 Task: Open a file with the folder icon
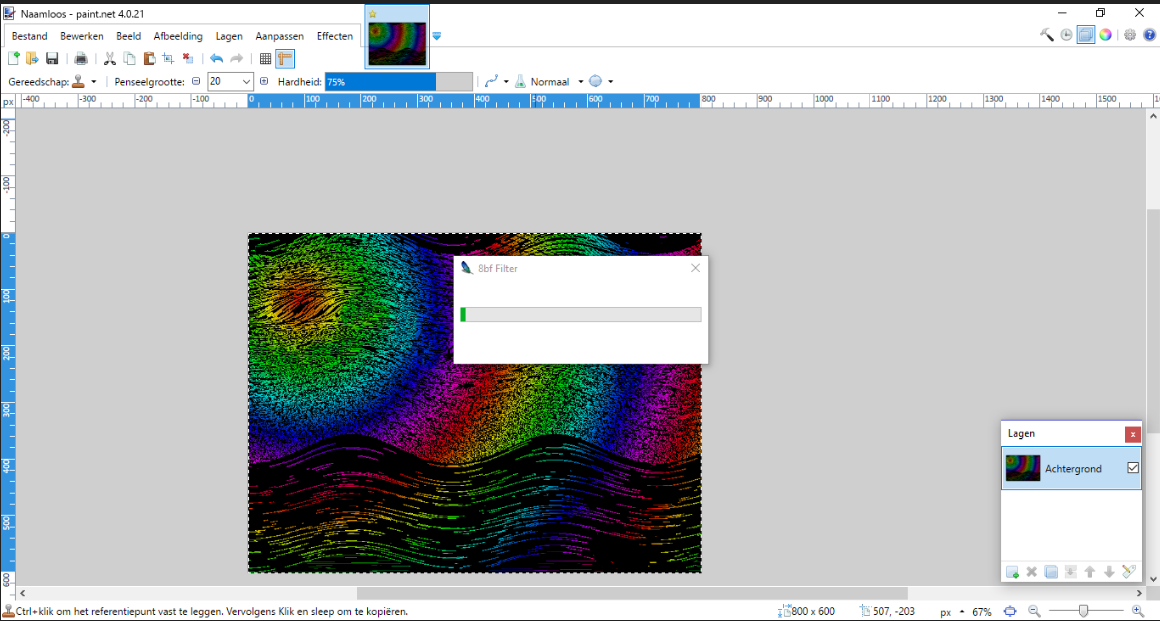pos(32,58)
